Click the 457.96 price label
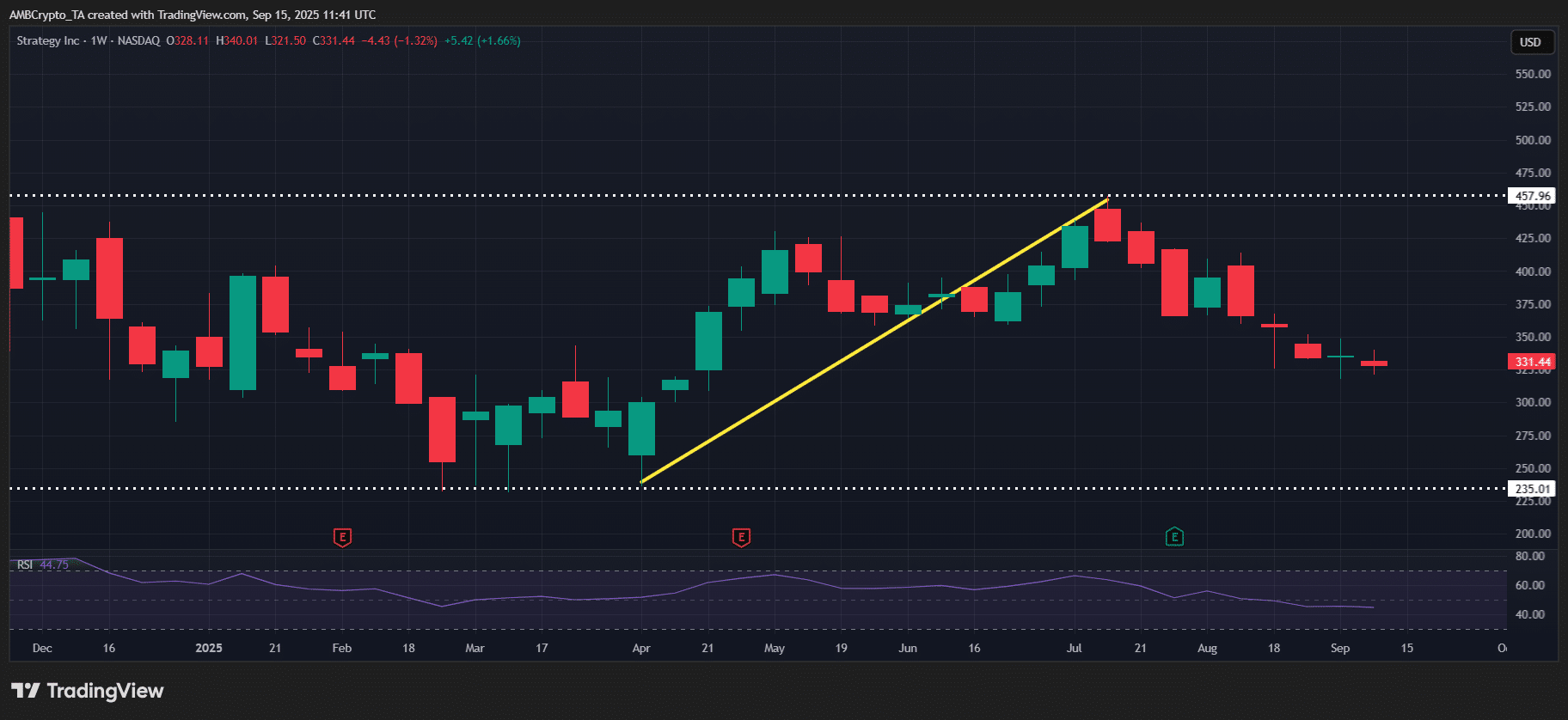 (1532, 196)
